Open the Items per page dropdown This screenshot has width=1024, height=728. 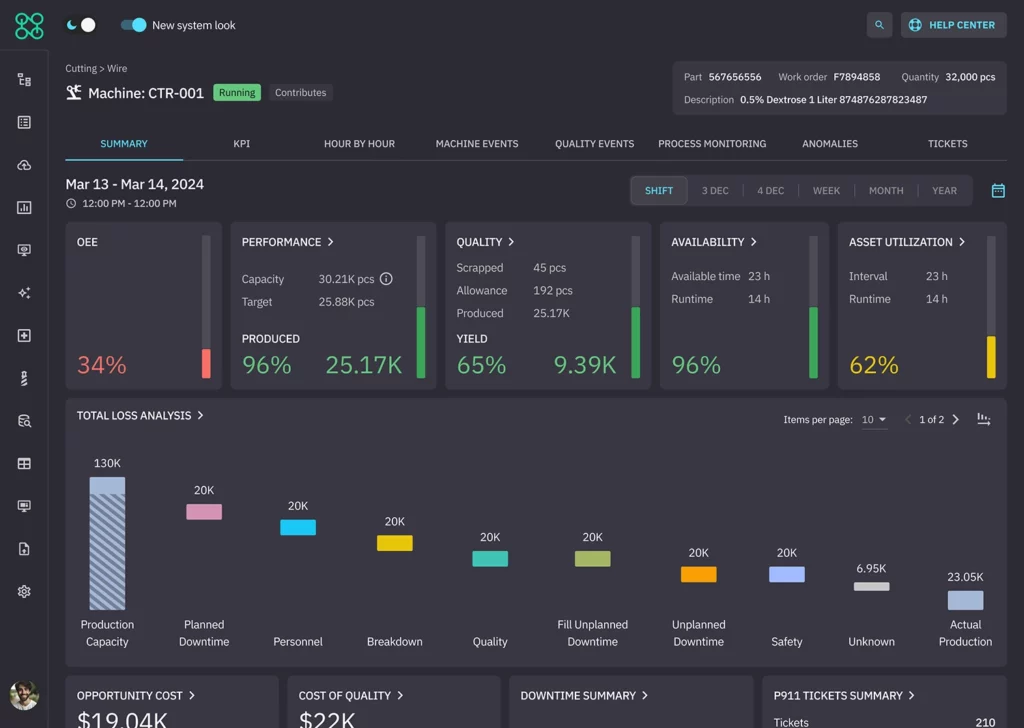[874, 420]
